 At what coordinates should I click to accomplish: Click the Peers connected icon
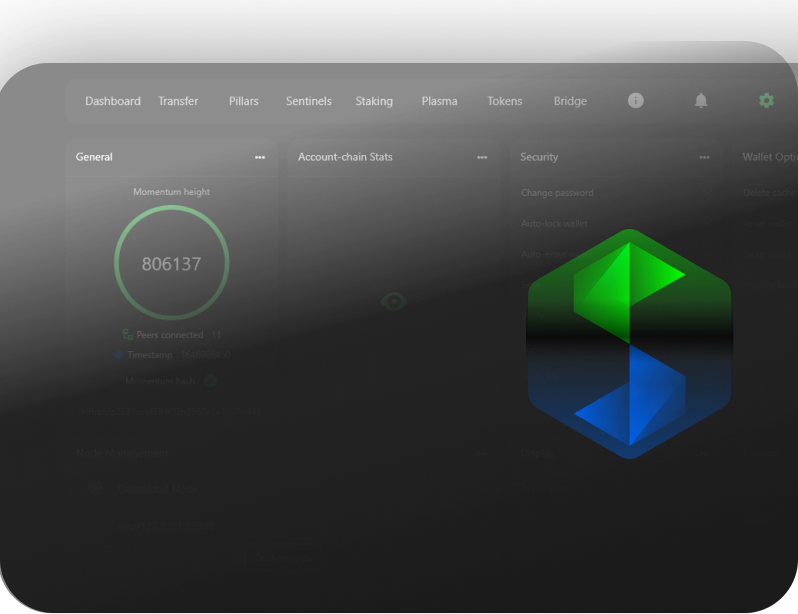127,335
